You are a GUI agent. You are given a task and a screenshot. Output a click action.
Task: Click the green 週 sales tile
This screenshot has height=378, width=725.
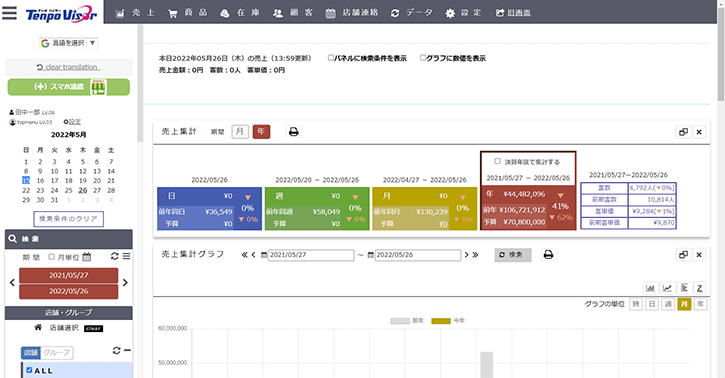point(317,209)
